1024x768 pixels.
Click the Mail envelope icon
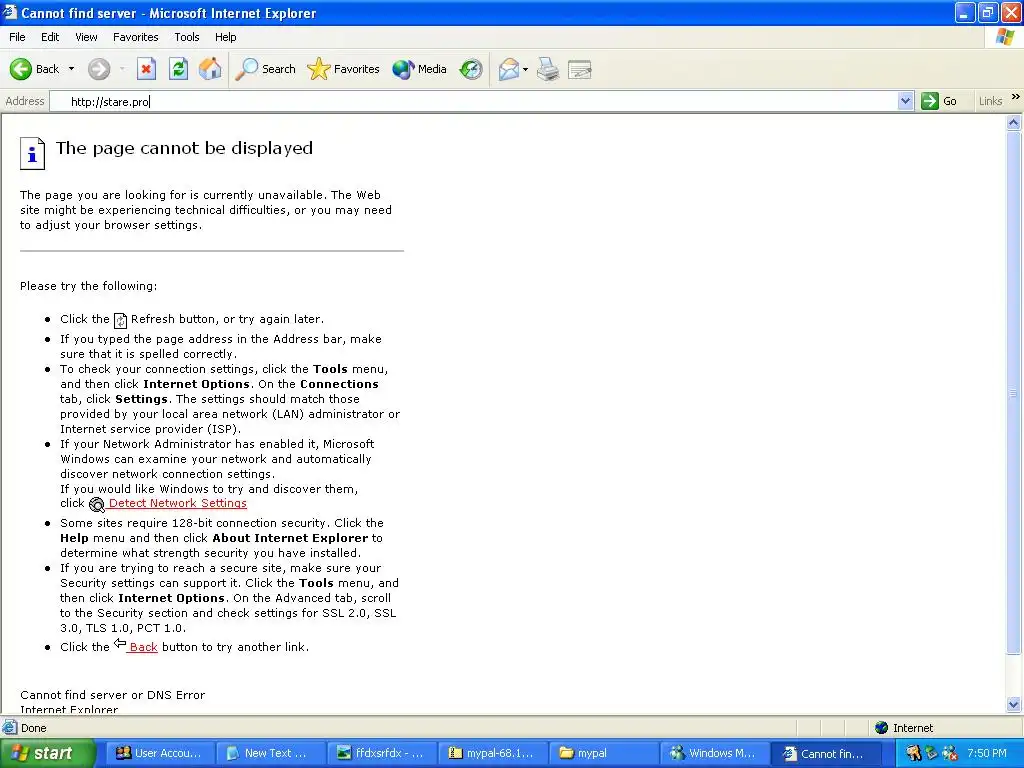click(509, 69)
